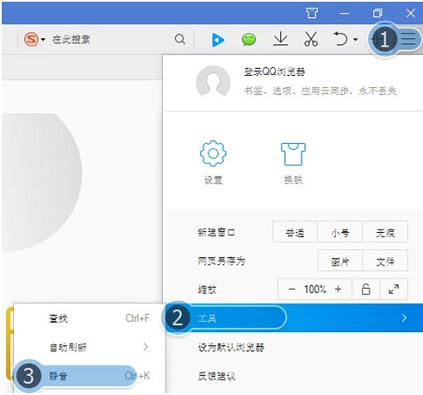Click the 网页另存为 label
The width and height of the screenshot is (423, 395).
pyautogui.click(x=221, y=261)
